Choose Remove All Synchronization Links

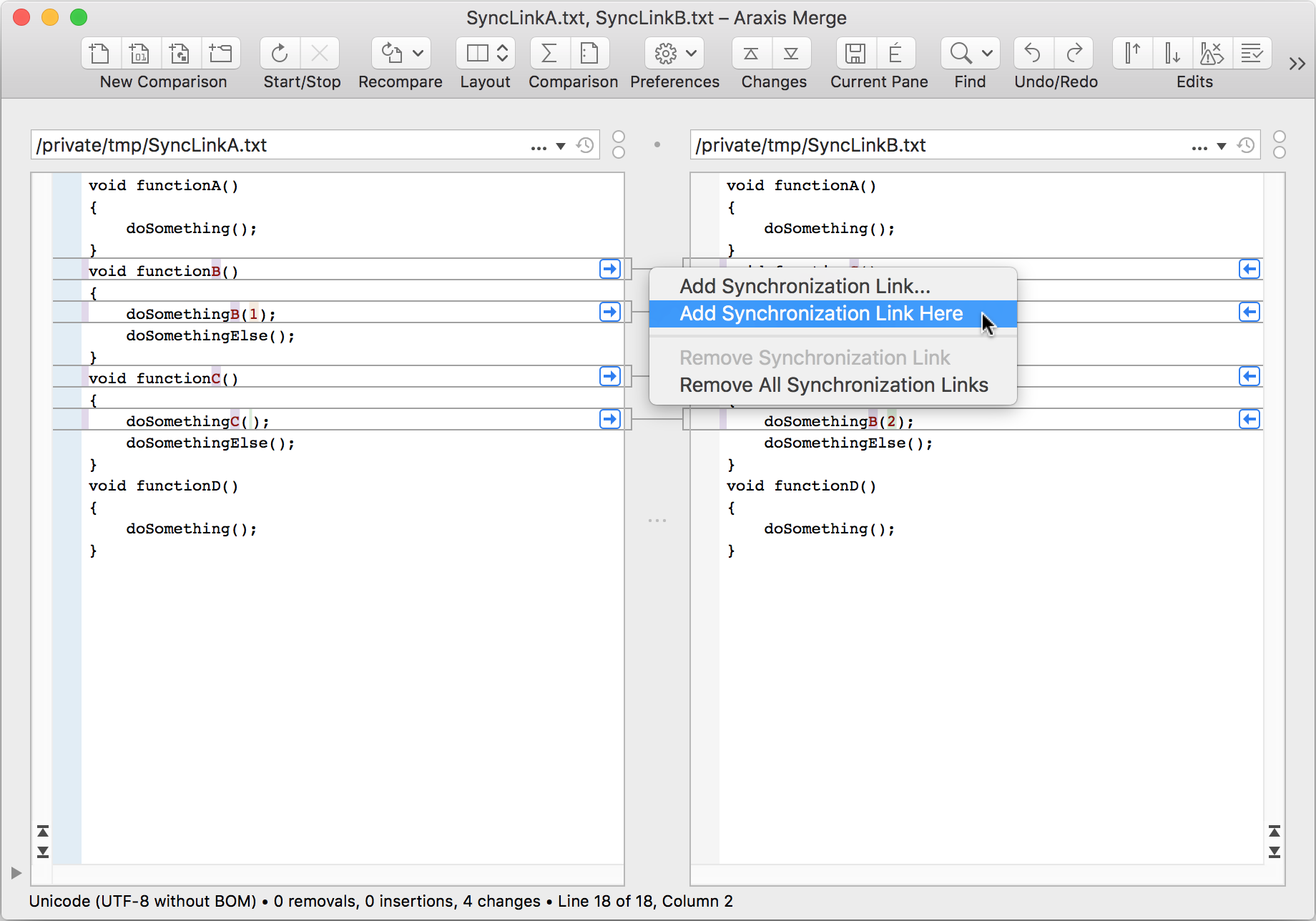click(833, 385)
